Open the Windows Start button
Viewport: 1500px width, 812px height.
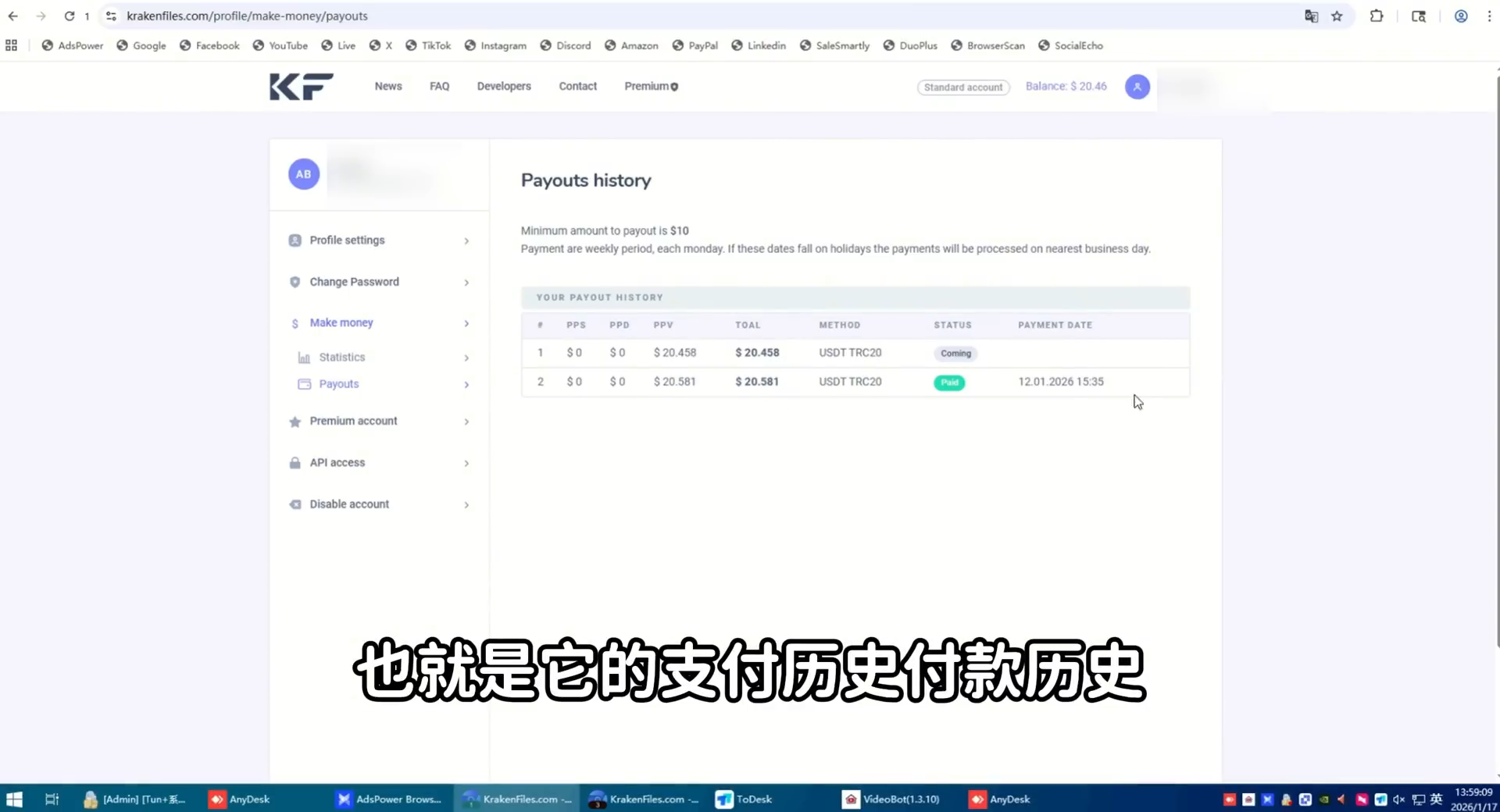click(x=14, y=799)
